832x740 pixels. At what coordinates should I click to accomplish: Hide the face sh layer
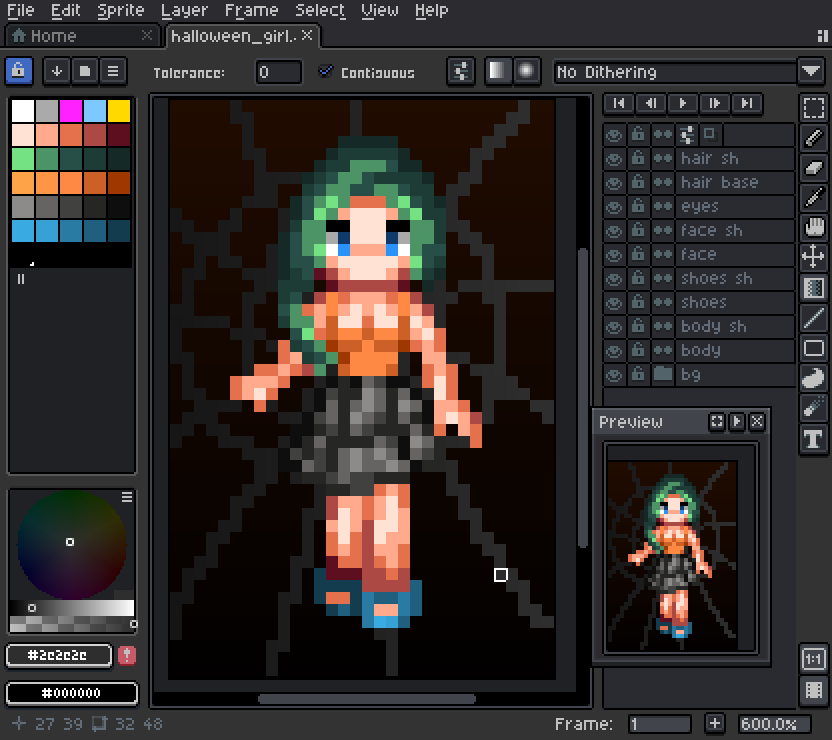[614, 231]
